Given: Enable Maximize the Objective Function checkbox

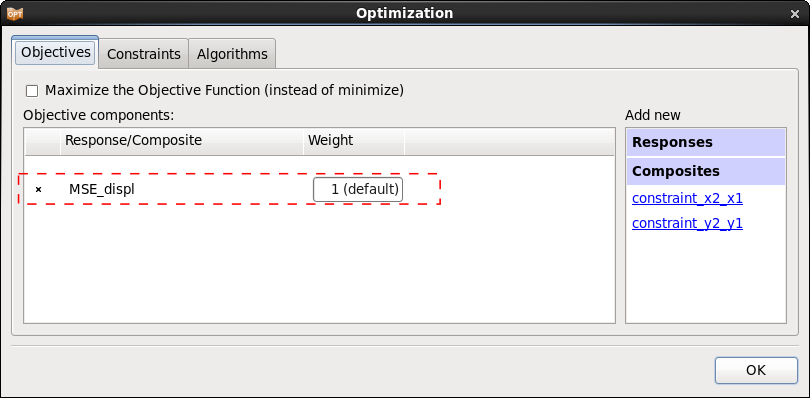Looking at the screenshot, I should [32, 91].
